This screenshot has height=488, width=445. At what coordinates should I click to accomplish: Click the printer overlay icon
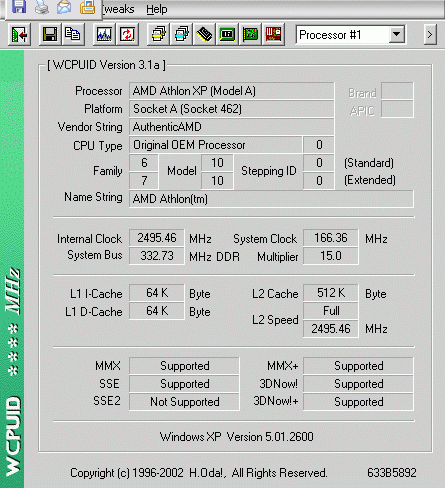click(42, 7)
